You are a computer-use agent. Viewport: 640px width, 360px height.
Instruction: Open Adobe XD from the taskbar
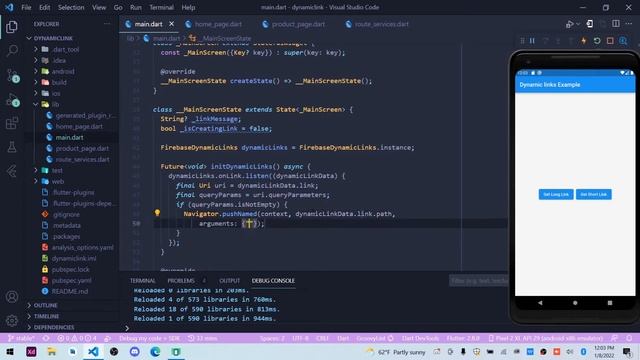coord(31,351)
